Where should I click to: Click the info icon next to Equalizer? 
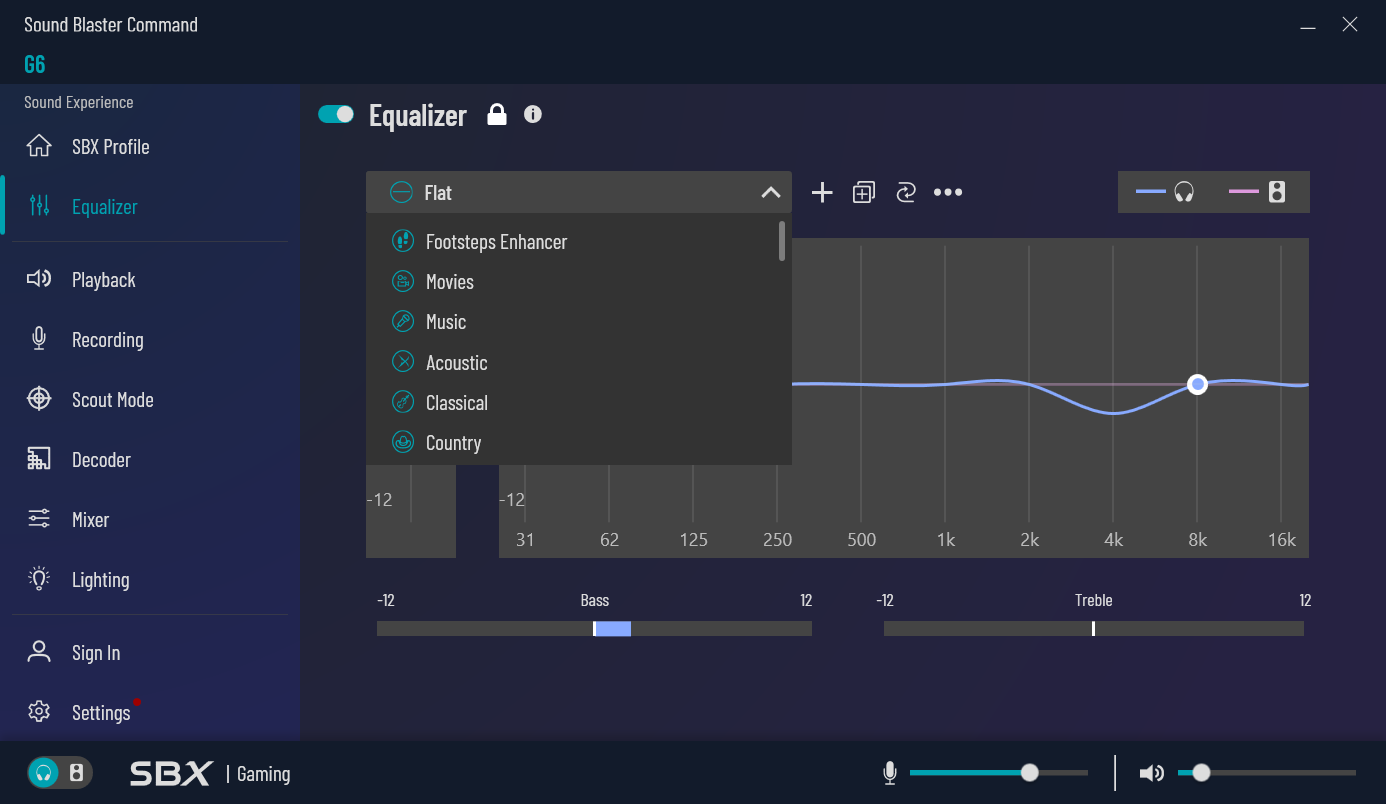pos(533,114)
